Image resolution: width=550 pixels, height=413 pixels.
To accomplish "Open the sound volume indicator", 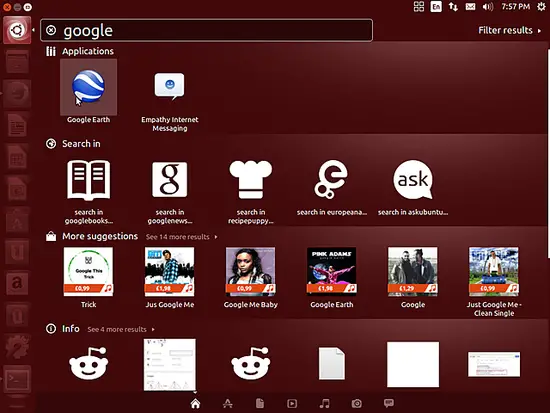I will click(488, 7).
